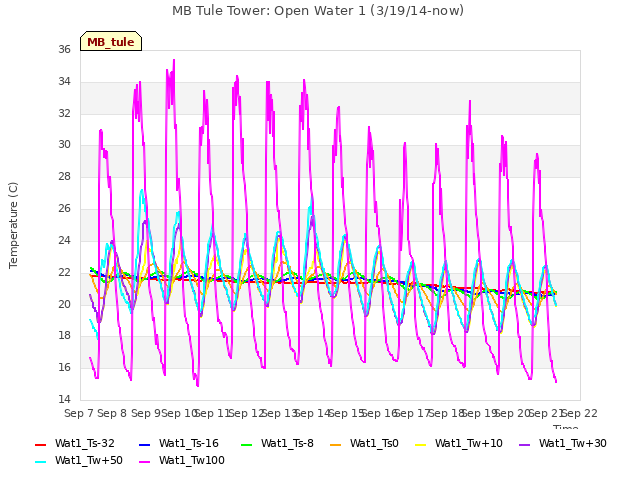Screen dimensions: 640x480
Task: Click the 24 y-axis tick label
Action: [x=64, y=240]
